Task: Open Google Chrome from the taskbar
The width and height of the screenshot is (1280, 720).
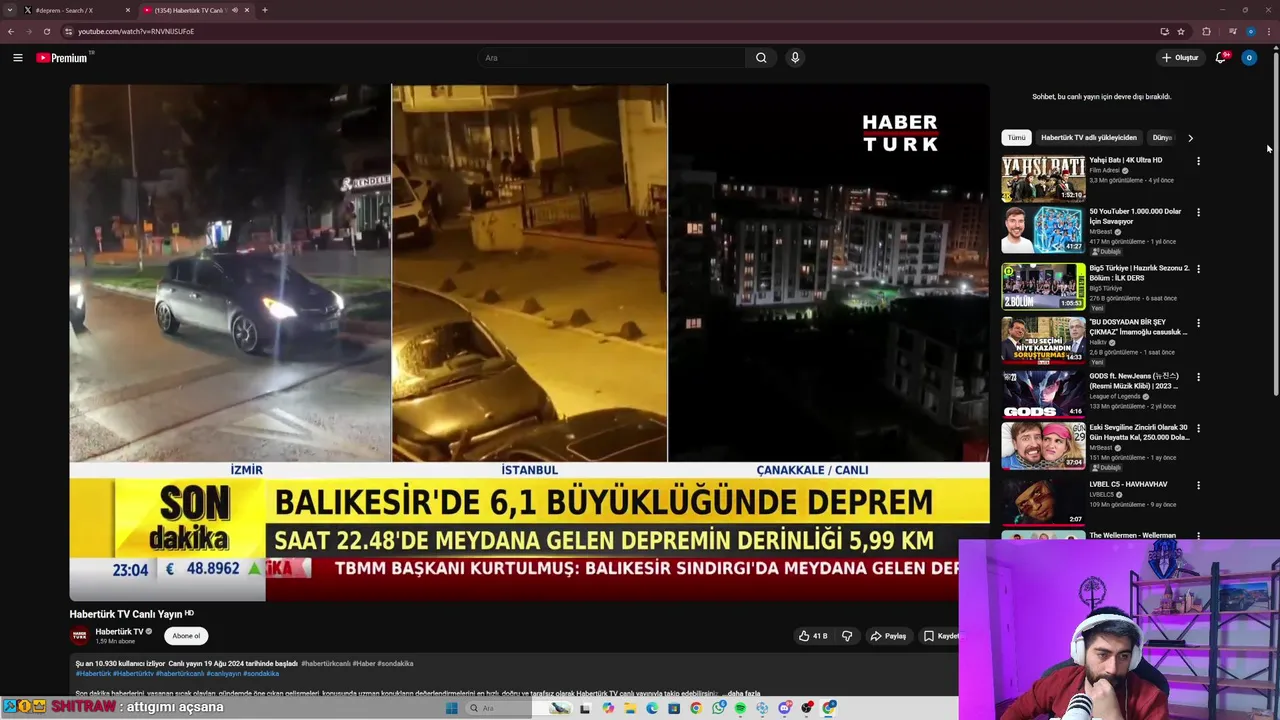Action: 696,708
